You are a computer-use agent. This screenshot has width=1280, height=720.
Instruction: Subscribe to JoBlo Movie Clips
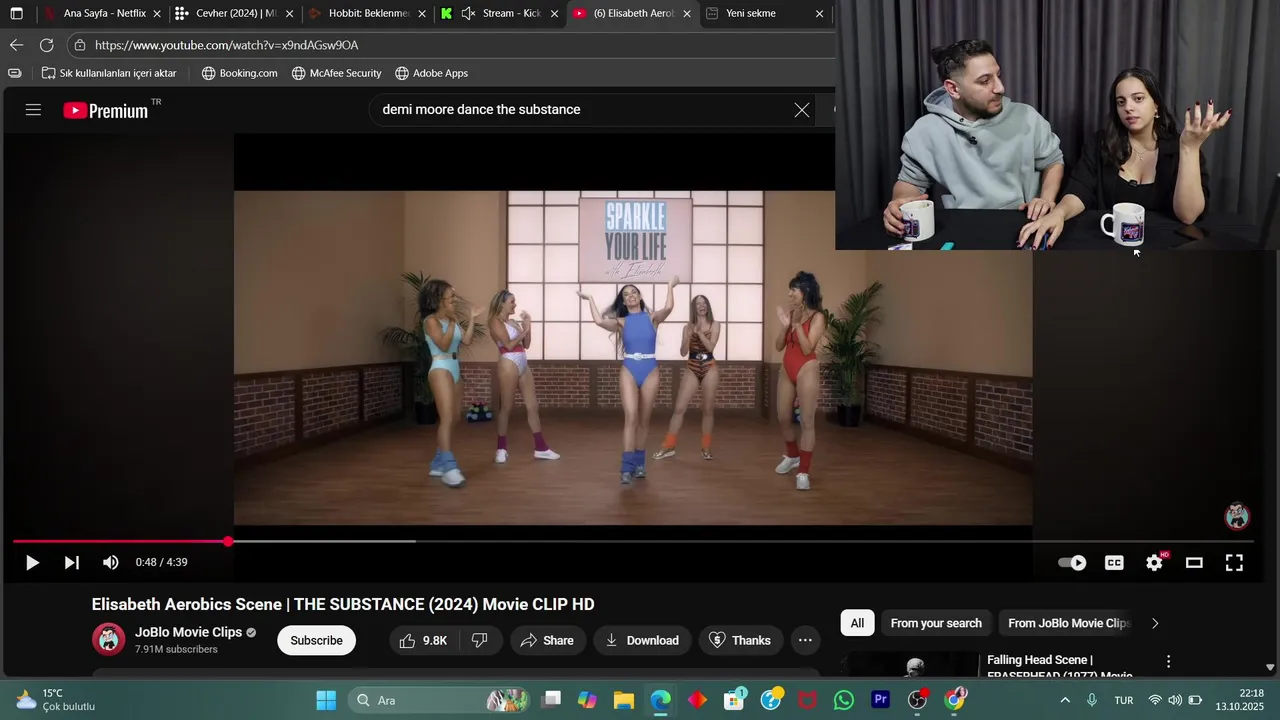point(316,640)
